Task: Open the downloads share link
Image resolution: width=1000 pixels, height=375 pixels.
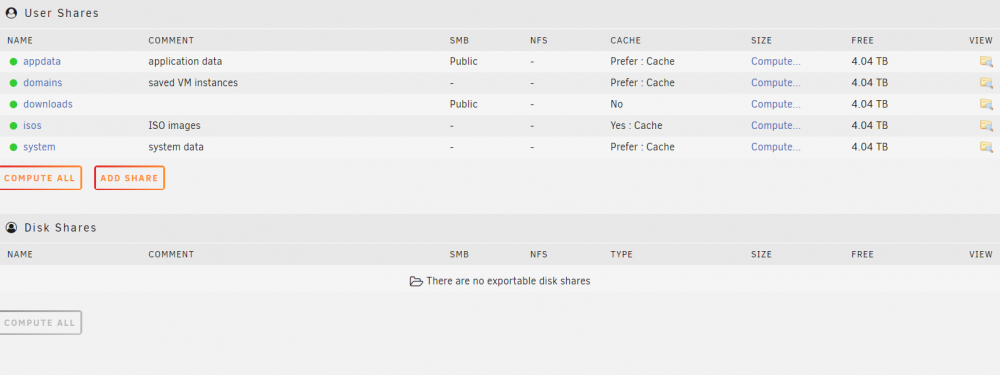Action: pos(48,104)
